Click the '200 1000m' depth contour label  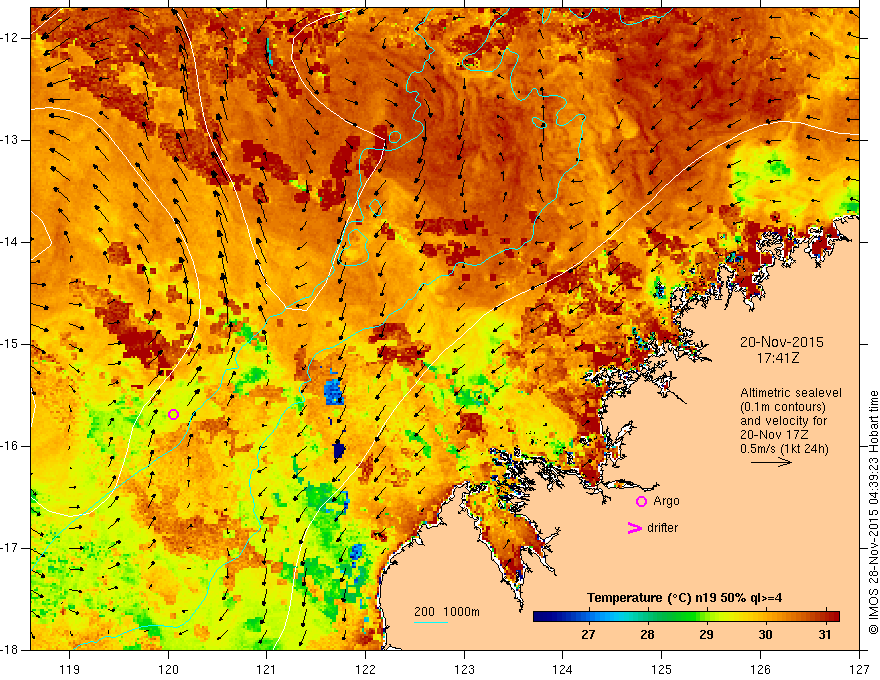(x=447, y=612)
